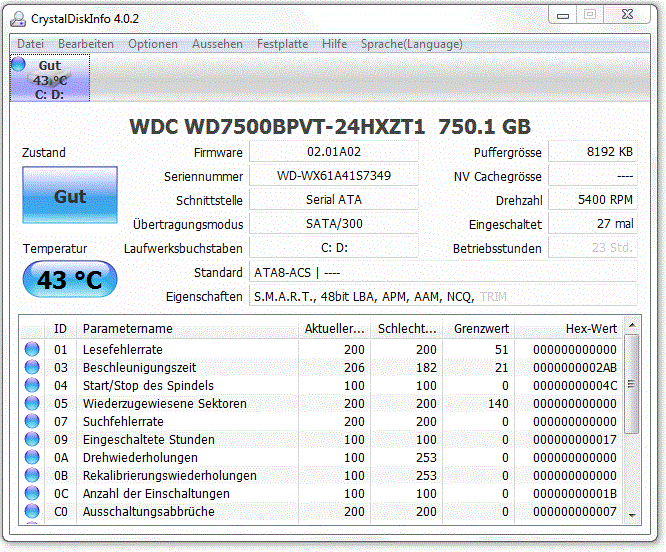Click status orb for Start/Stop des Spindels
Image resolution: width=666 pixels, height=552 pixels.
(32, 385)
